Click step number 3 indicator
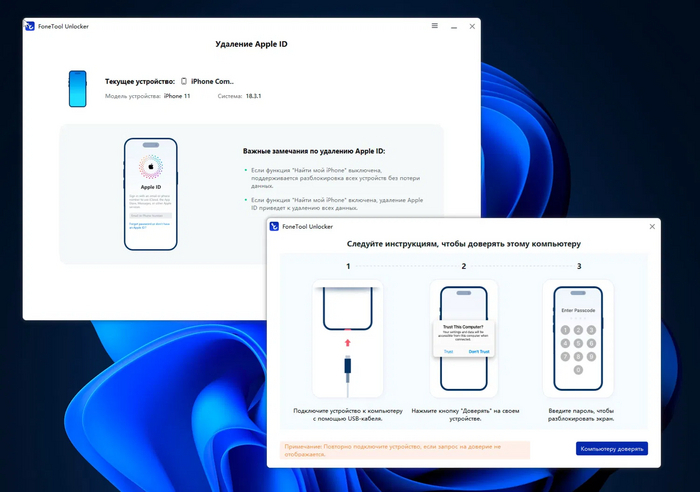Viewport: 700px width, 492px height. tap(579, 266)
